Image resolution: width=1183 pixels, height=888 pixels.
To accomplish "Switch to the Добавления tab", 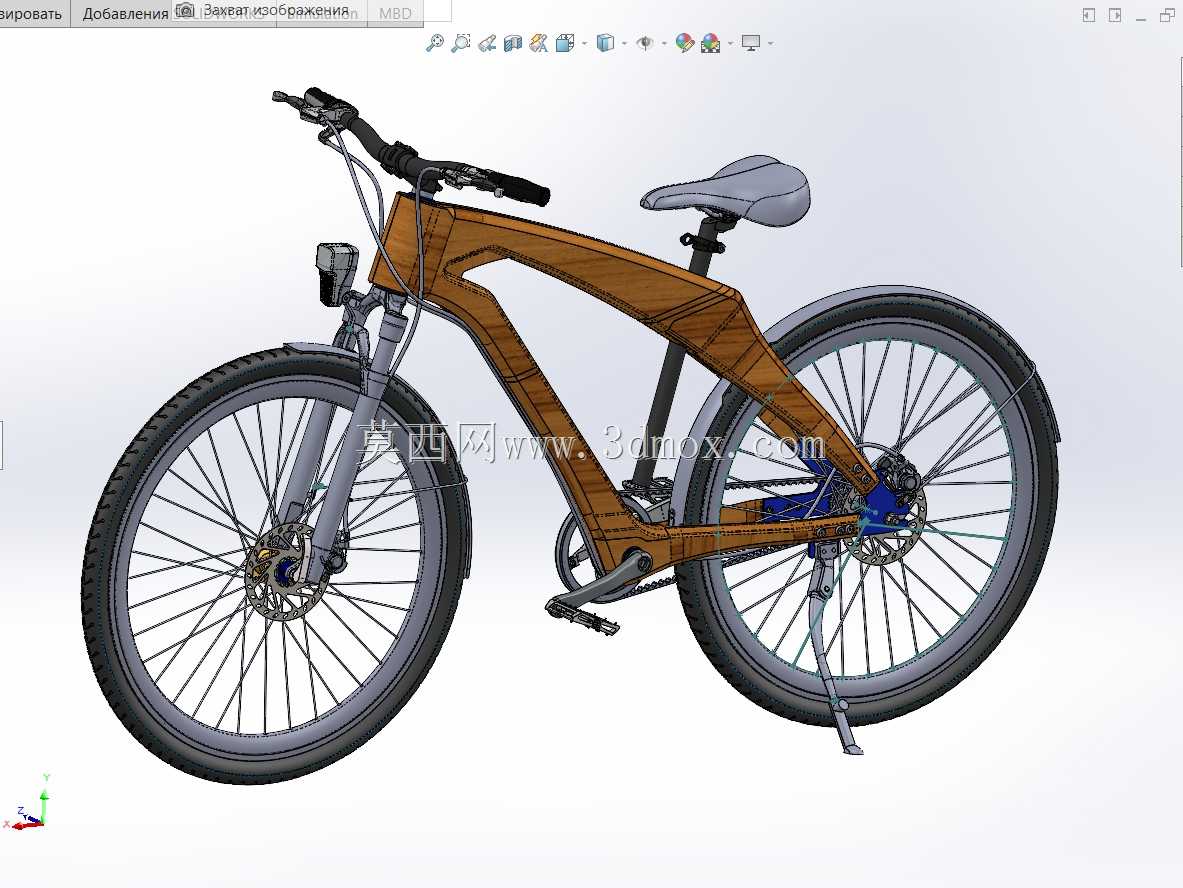I will tap(124, 14).
